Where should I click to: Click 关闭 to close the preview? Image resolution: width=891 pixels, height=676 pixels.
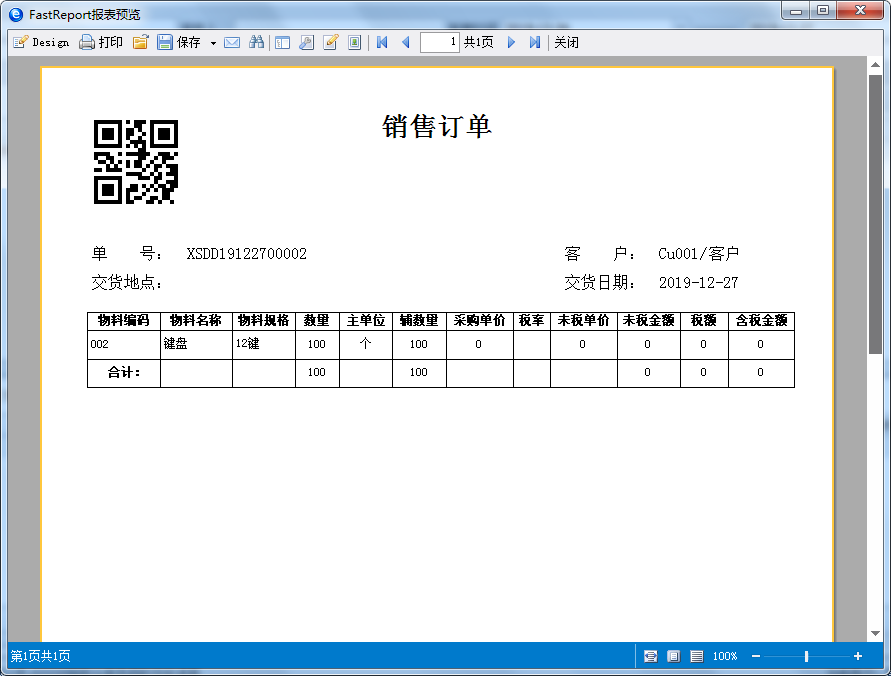click(x=567, y=43)
